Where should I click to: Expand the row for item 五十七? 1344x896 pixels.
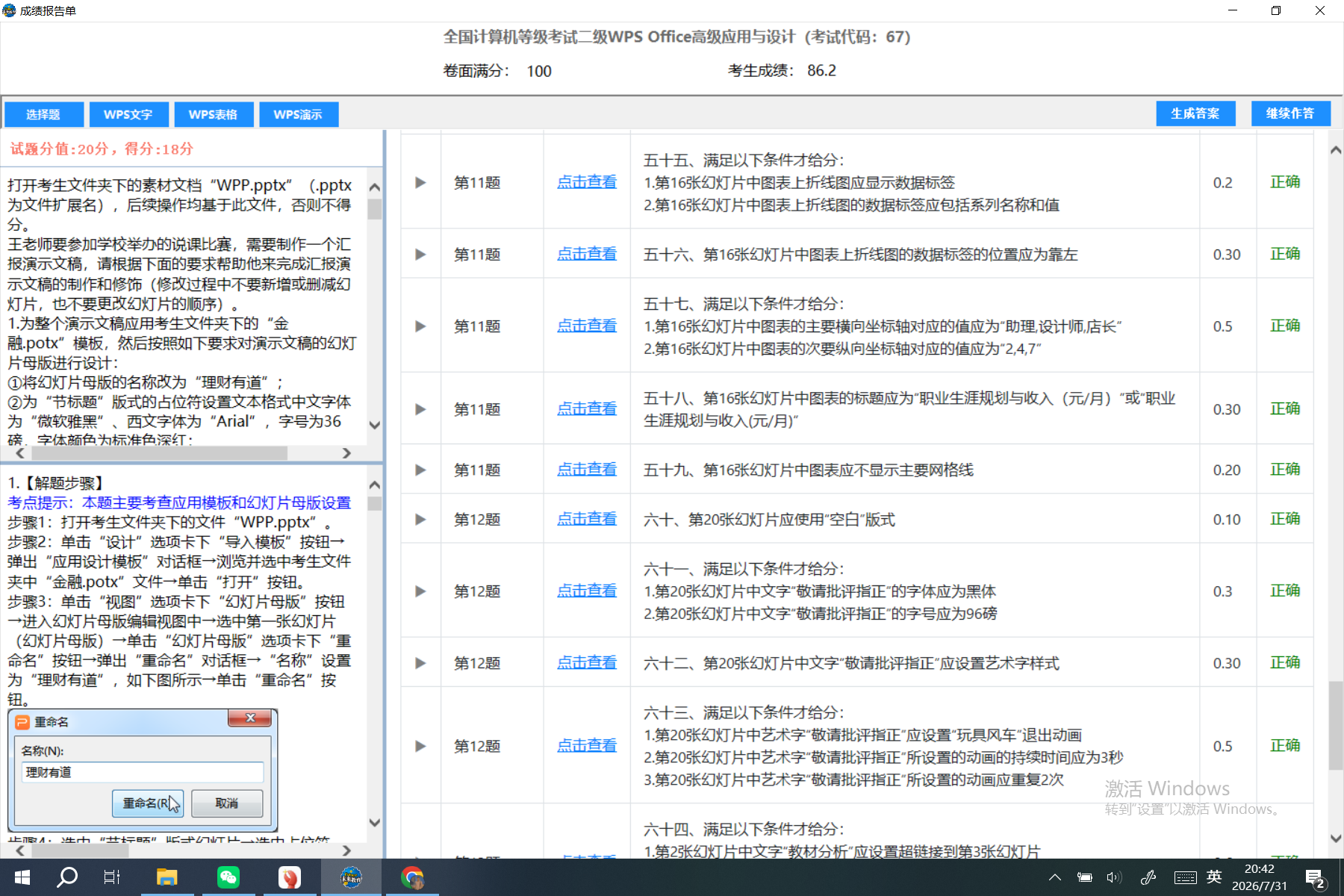pos(420,326)
